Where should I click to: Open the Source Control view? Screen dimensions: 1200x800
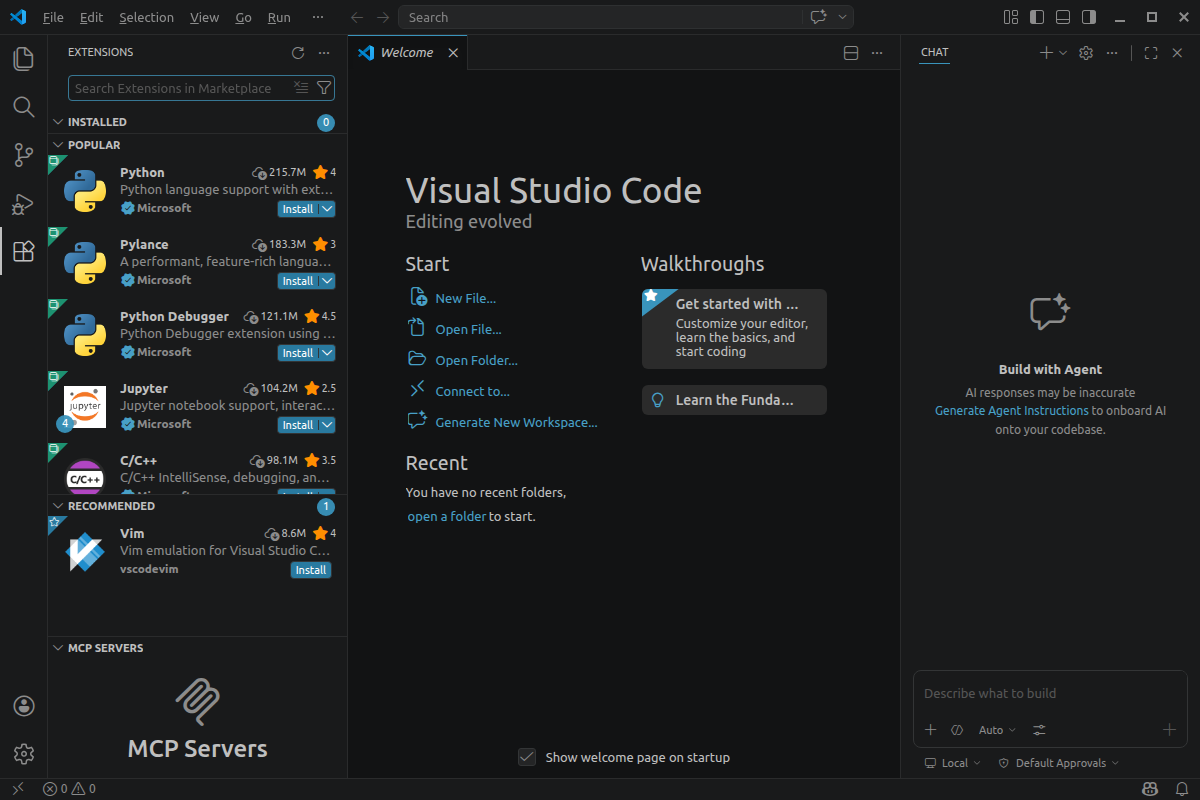pos(23,155)
